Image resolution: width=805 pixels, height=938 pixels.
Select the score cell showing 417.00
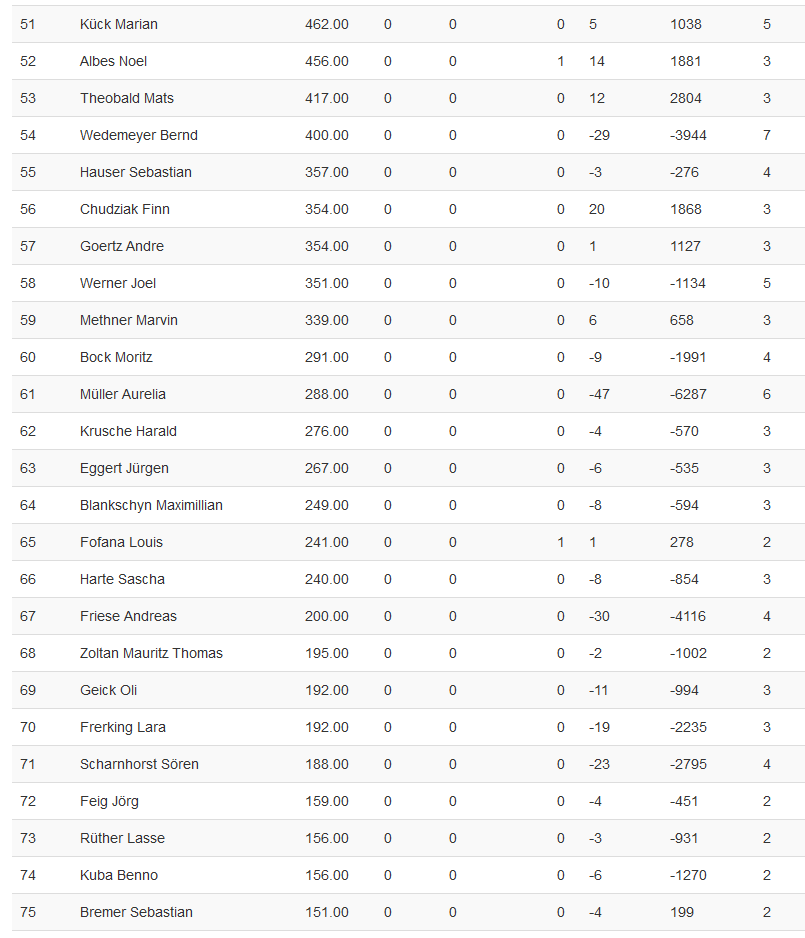[327, 98]
